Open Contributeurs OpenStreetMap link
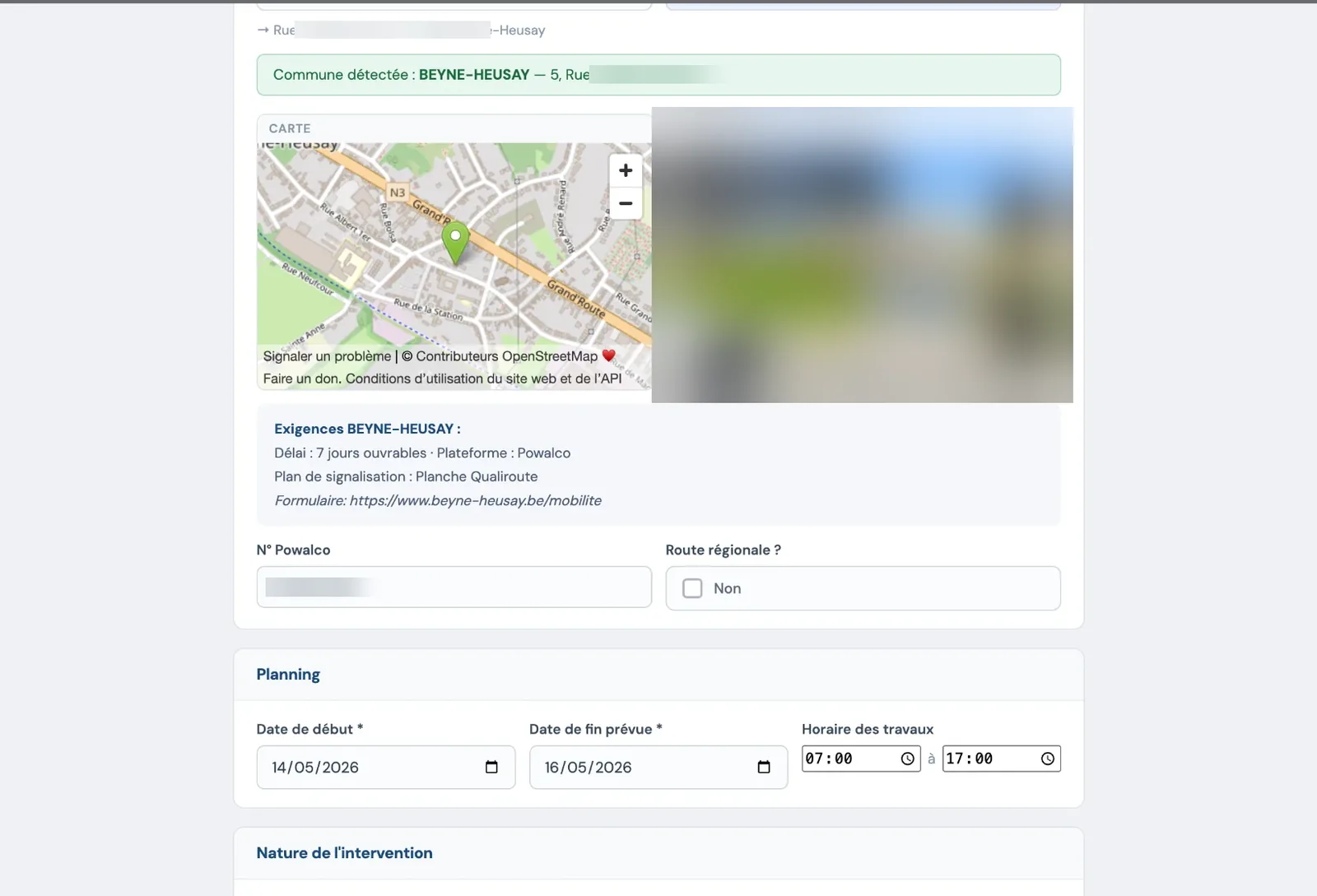The image size is (1317, 896). click(506, 356)
